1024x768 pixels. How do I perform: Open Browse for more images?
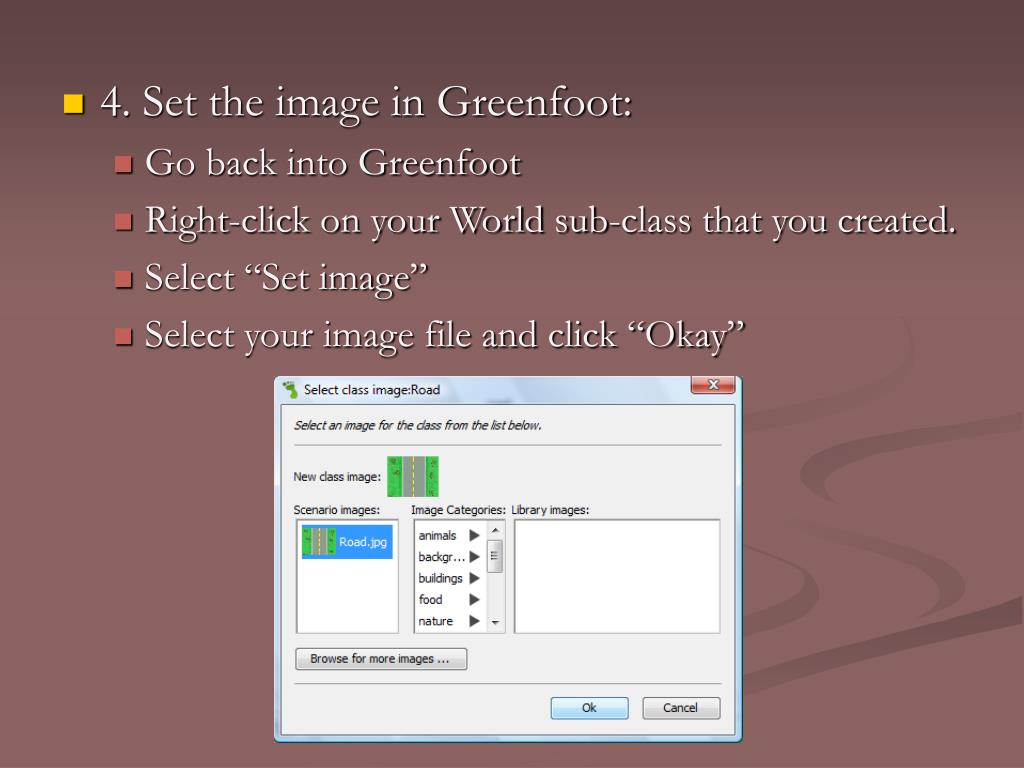point(381,659)
